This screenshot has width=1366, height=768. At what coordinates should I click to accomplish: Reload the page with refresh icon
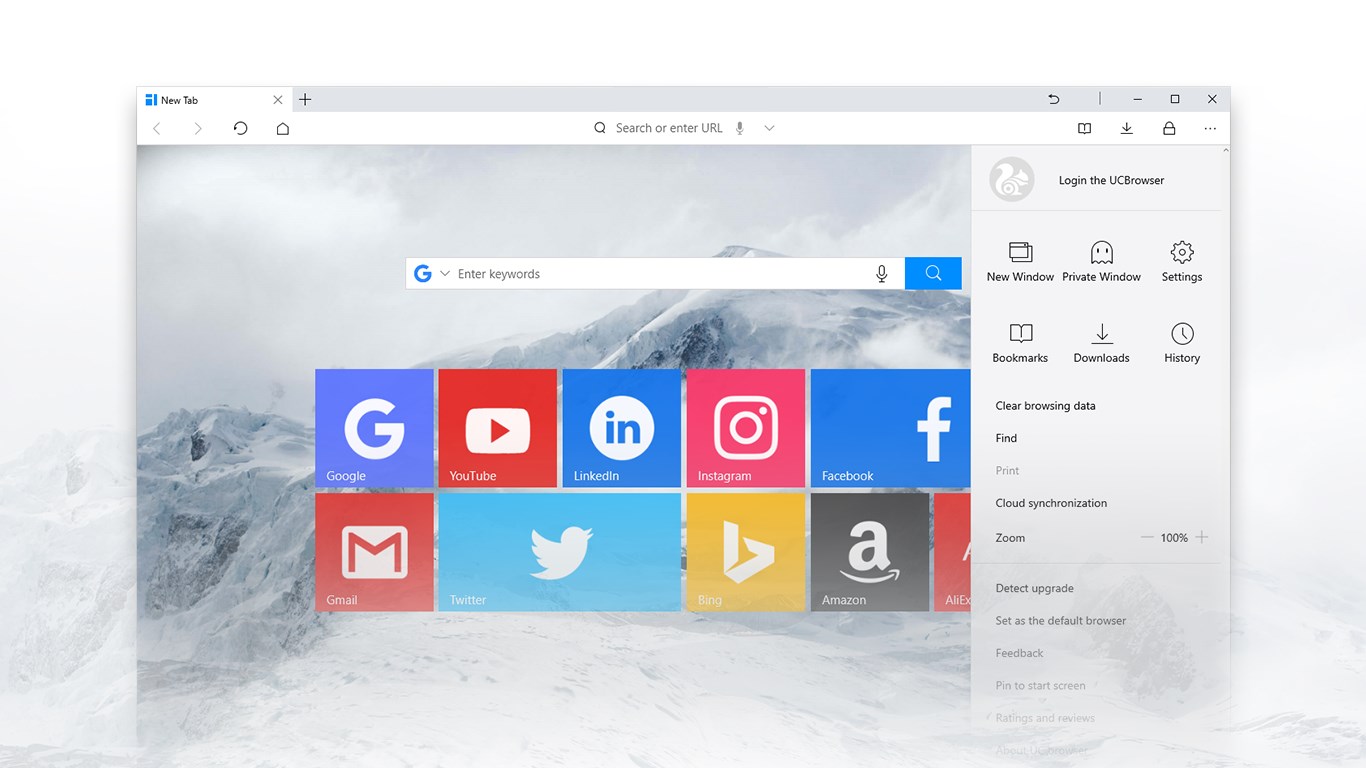click(240, 128)
